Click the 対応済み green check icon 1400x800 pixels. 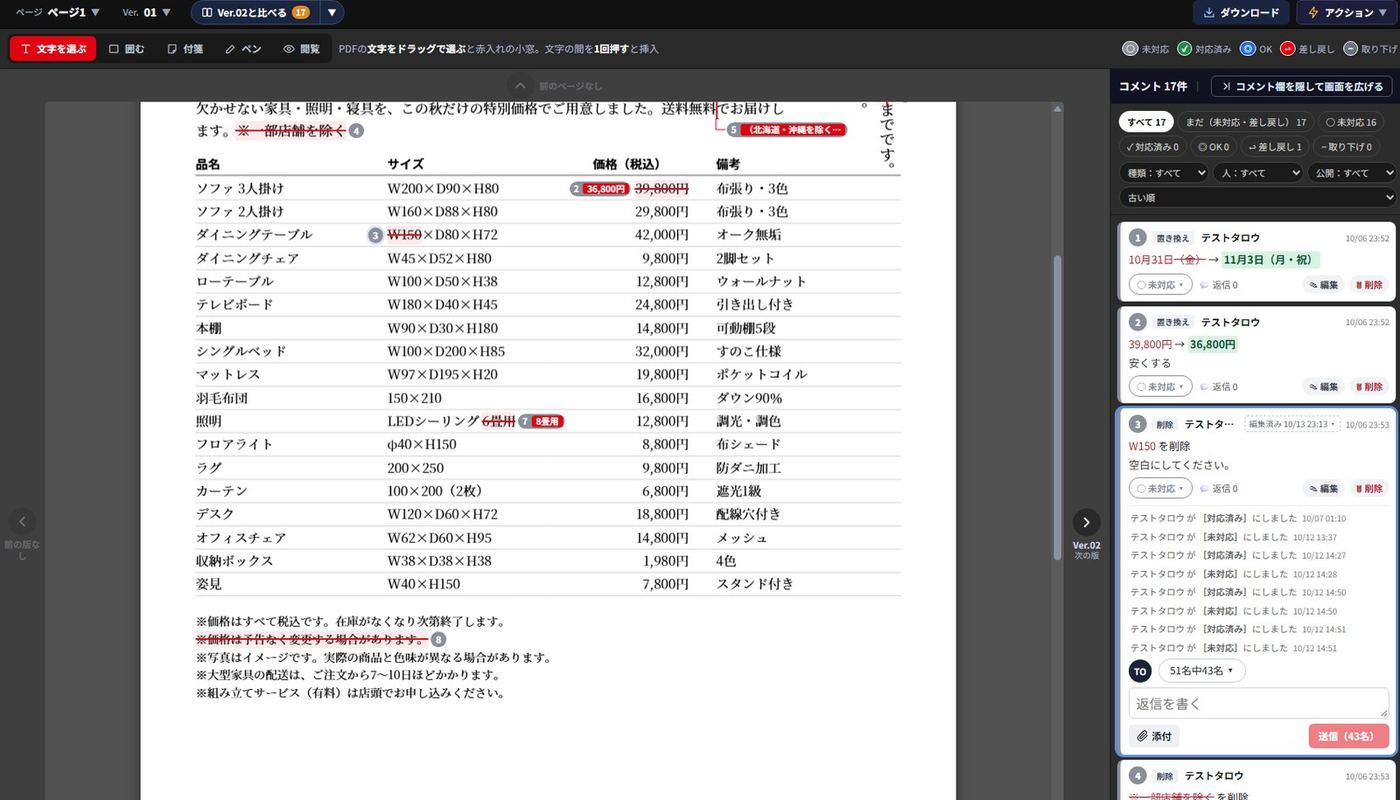pyautogui.click(x=1184, y=48)
